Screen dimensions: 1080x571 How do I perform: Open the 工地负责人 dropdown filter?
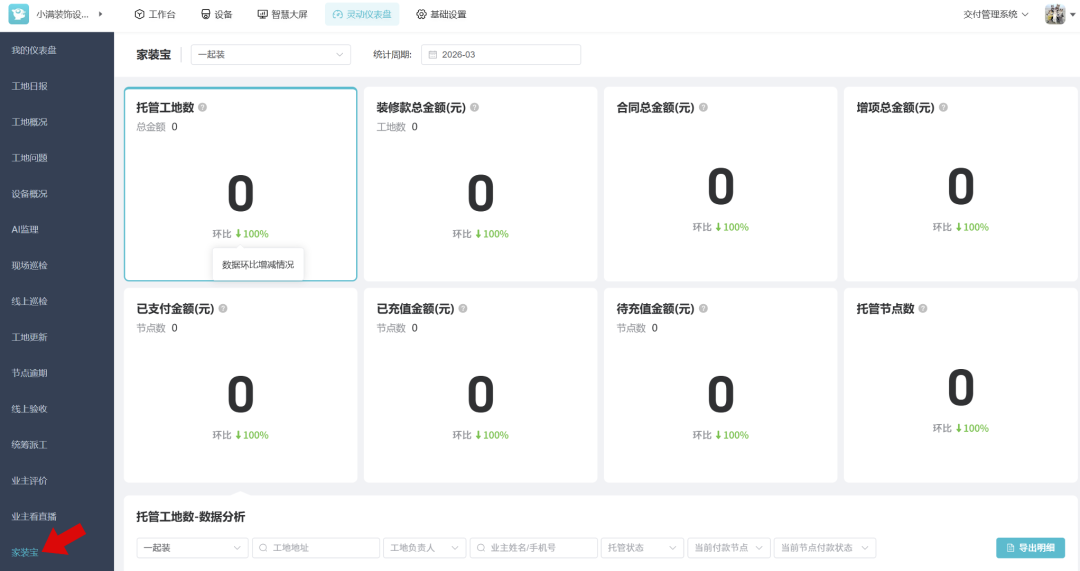tap(424, 548)
